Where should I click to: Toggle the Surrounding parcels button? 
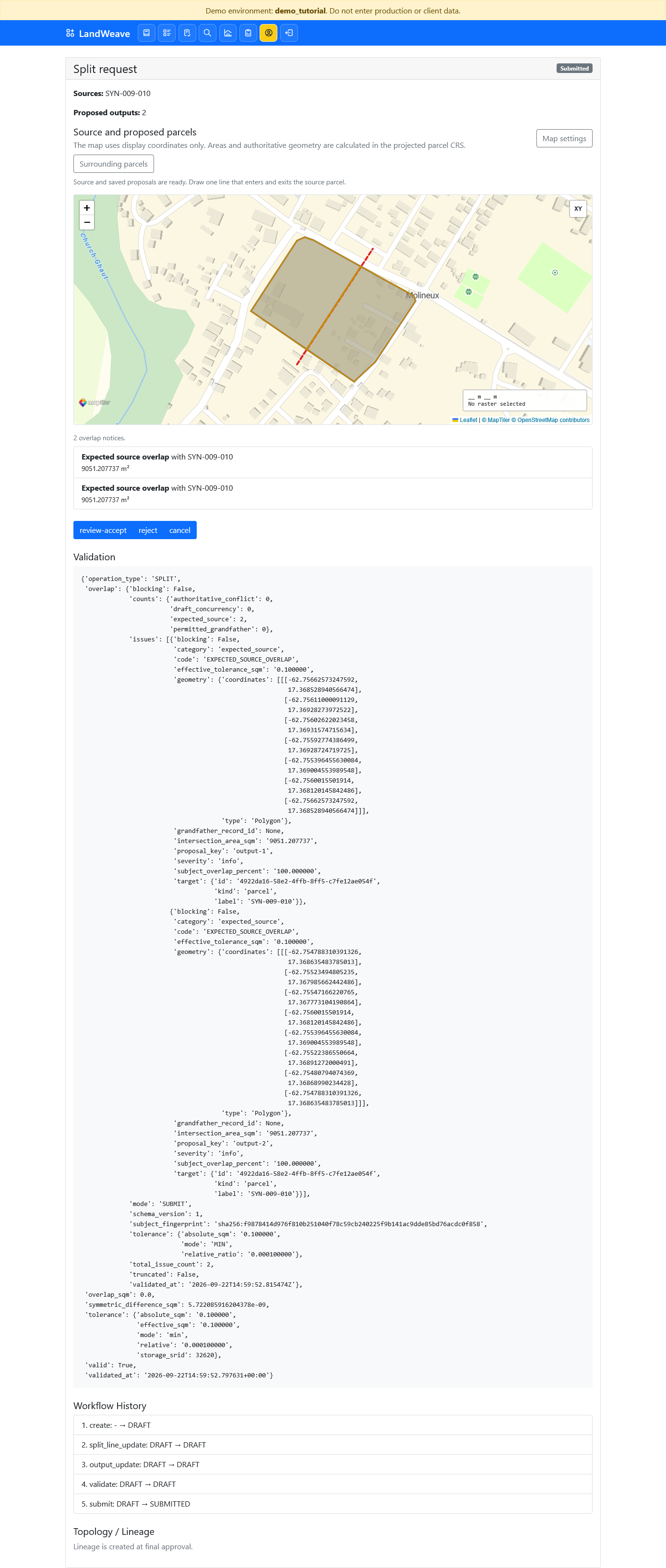pyautogui.click(x=114, y=164)
